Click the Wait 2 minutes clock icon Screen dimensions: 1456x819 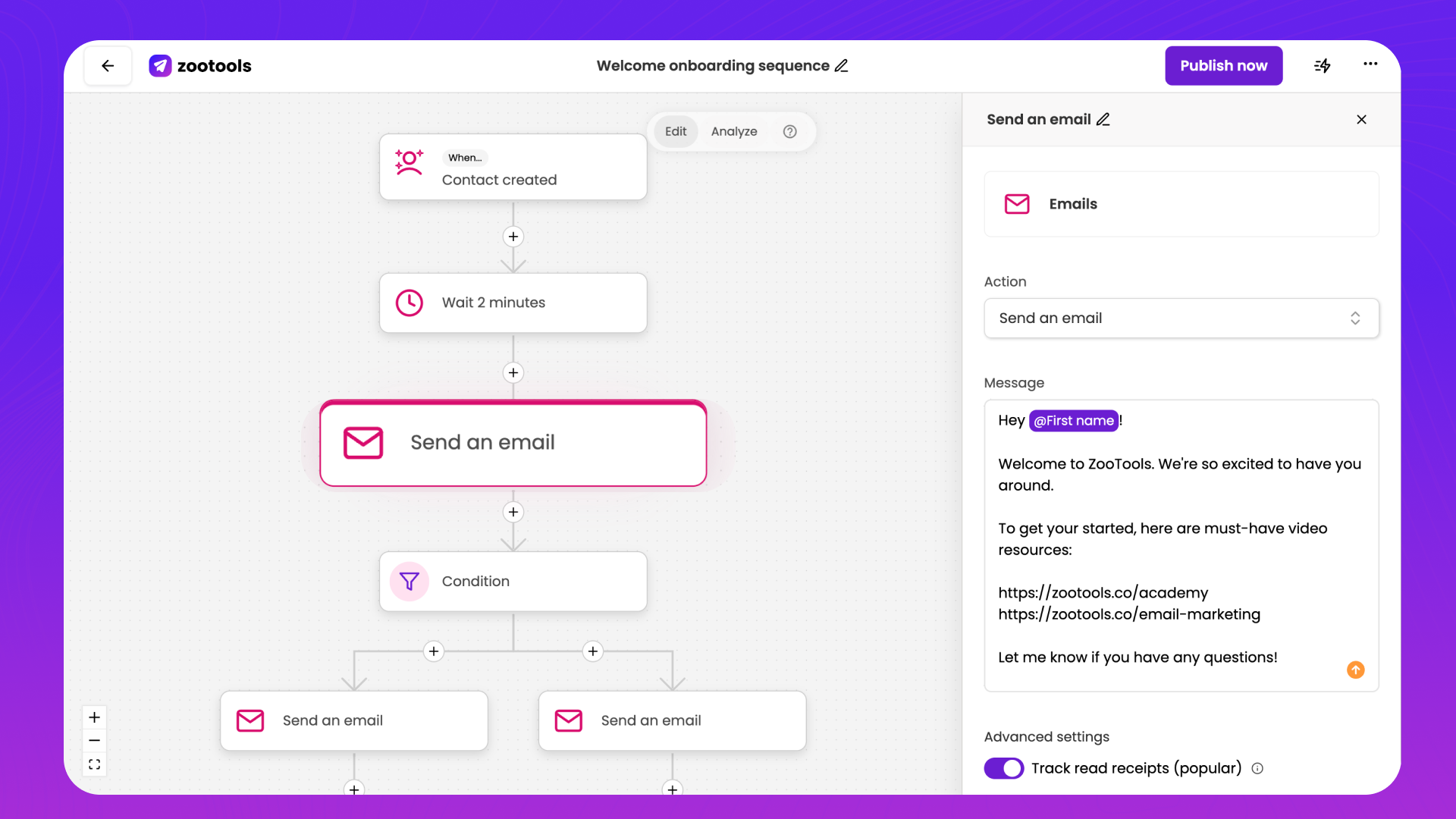(409, 302)
